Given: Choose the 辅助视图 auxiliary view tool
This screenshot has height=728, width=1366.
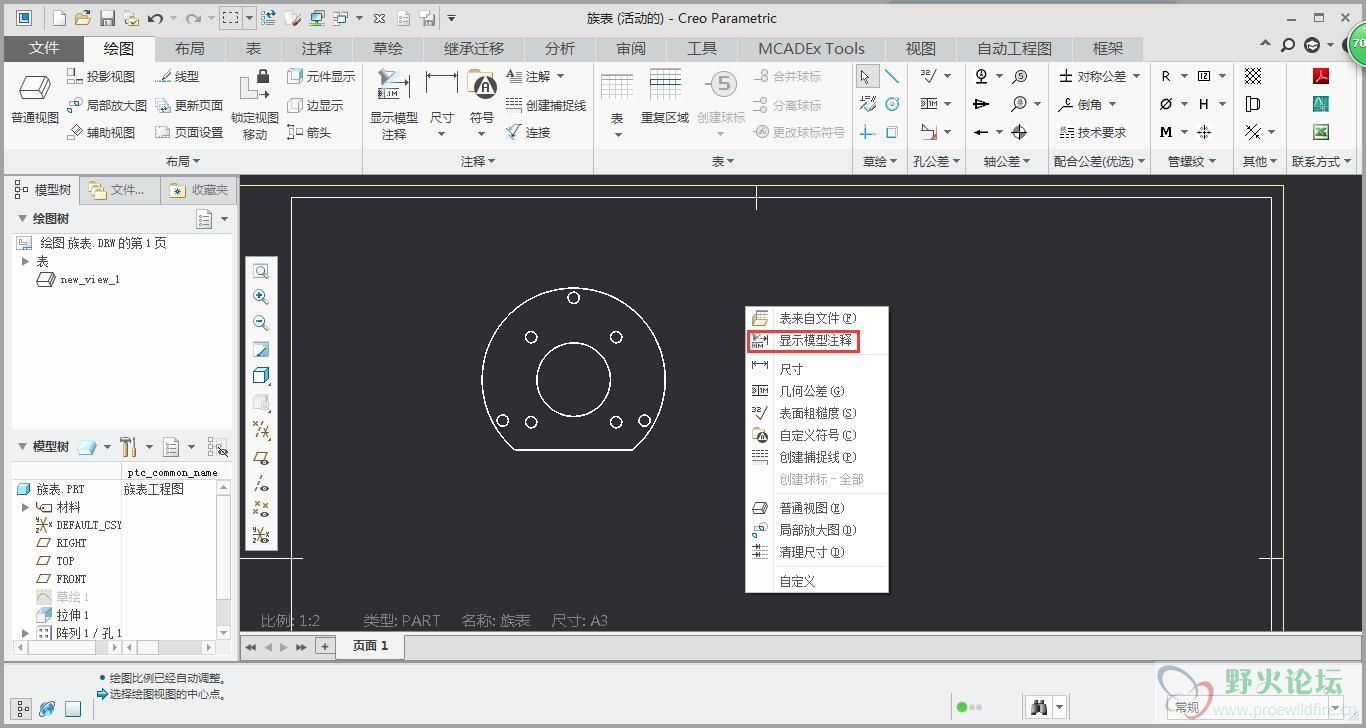Looking at the screenshot, I should click(100, 132).
